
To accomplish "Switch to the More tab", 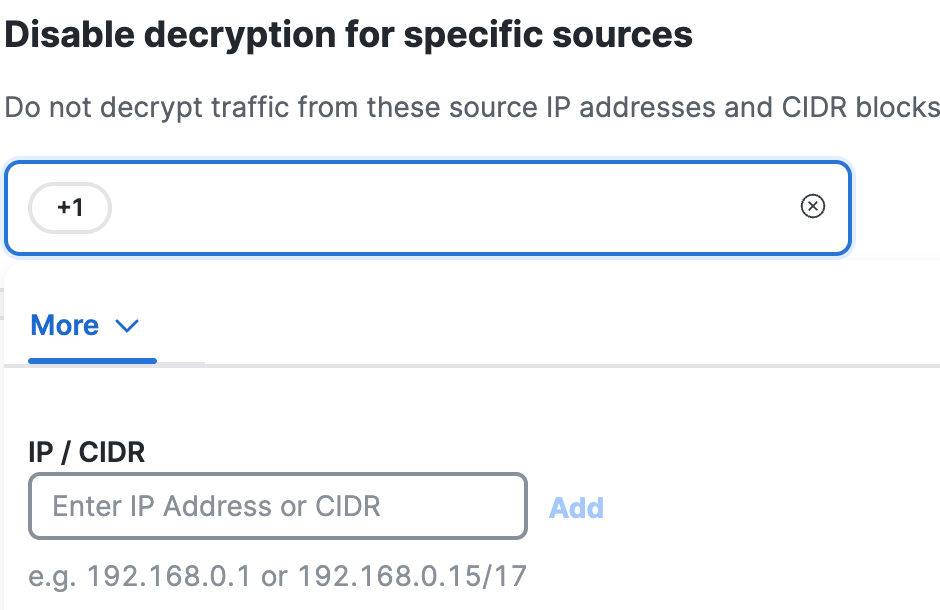I will tap(66, 326).
